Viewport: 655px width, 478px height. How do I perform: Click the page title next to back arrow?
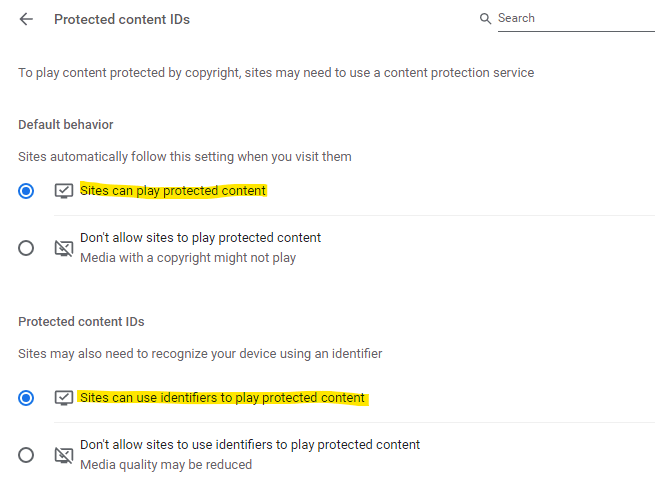[x=122, y=19]
